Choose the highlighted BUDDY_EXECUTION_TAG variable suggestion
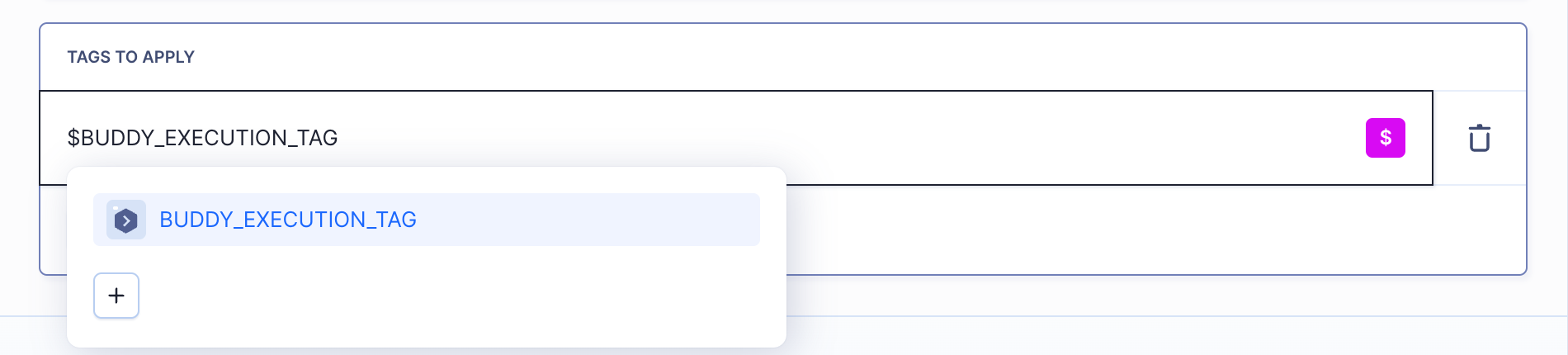1568x355 pixels. tap(427, 220)
